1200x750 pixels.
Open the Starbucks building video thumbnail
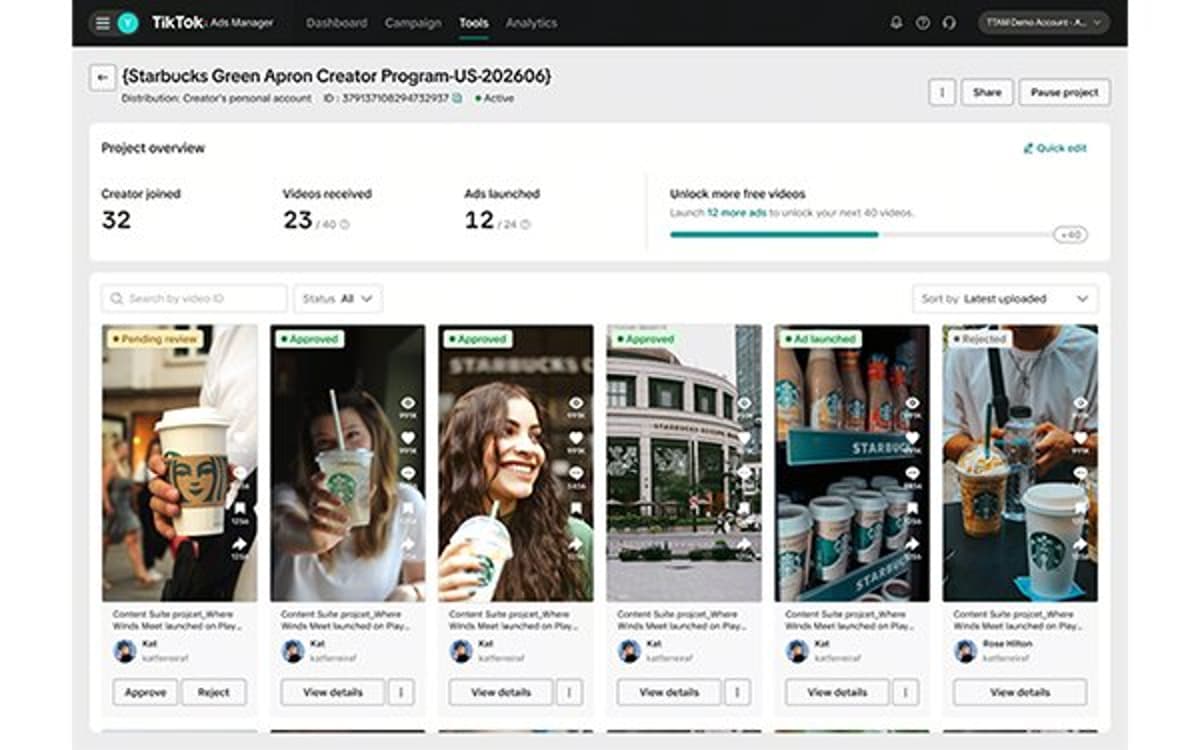pos(684,463)
